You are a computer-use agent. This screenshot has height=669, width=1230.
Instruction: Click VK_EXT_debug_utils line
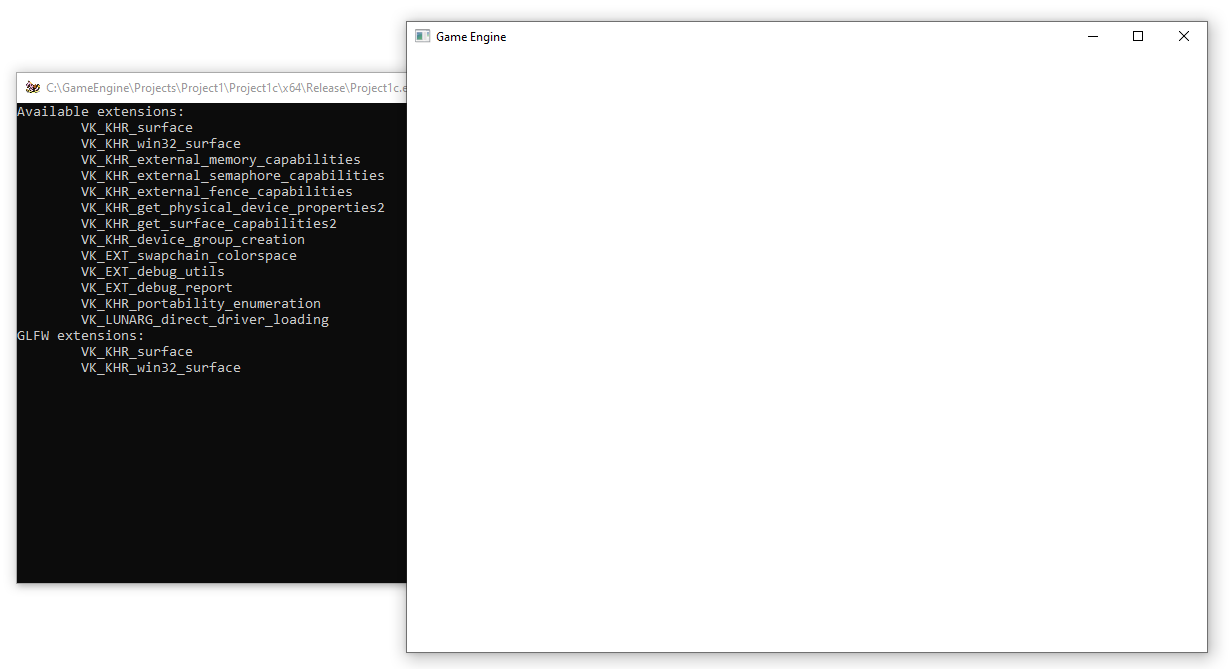click(153, 272)
